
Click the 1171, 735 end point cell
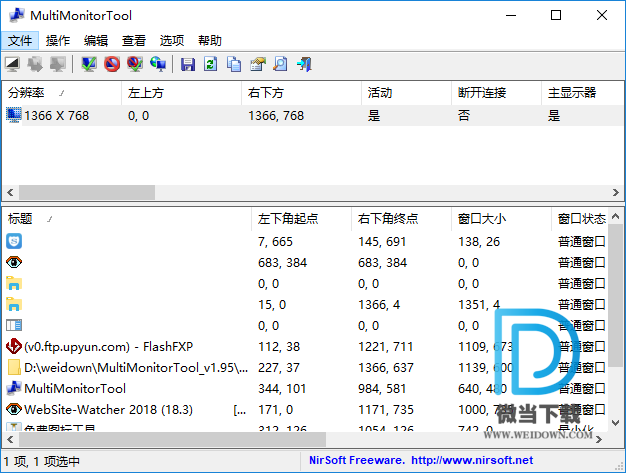tap(385, 410)
